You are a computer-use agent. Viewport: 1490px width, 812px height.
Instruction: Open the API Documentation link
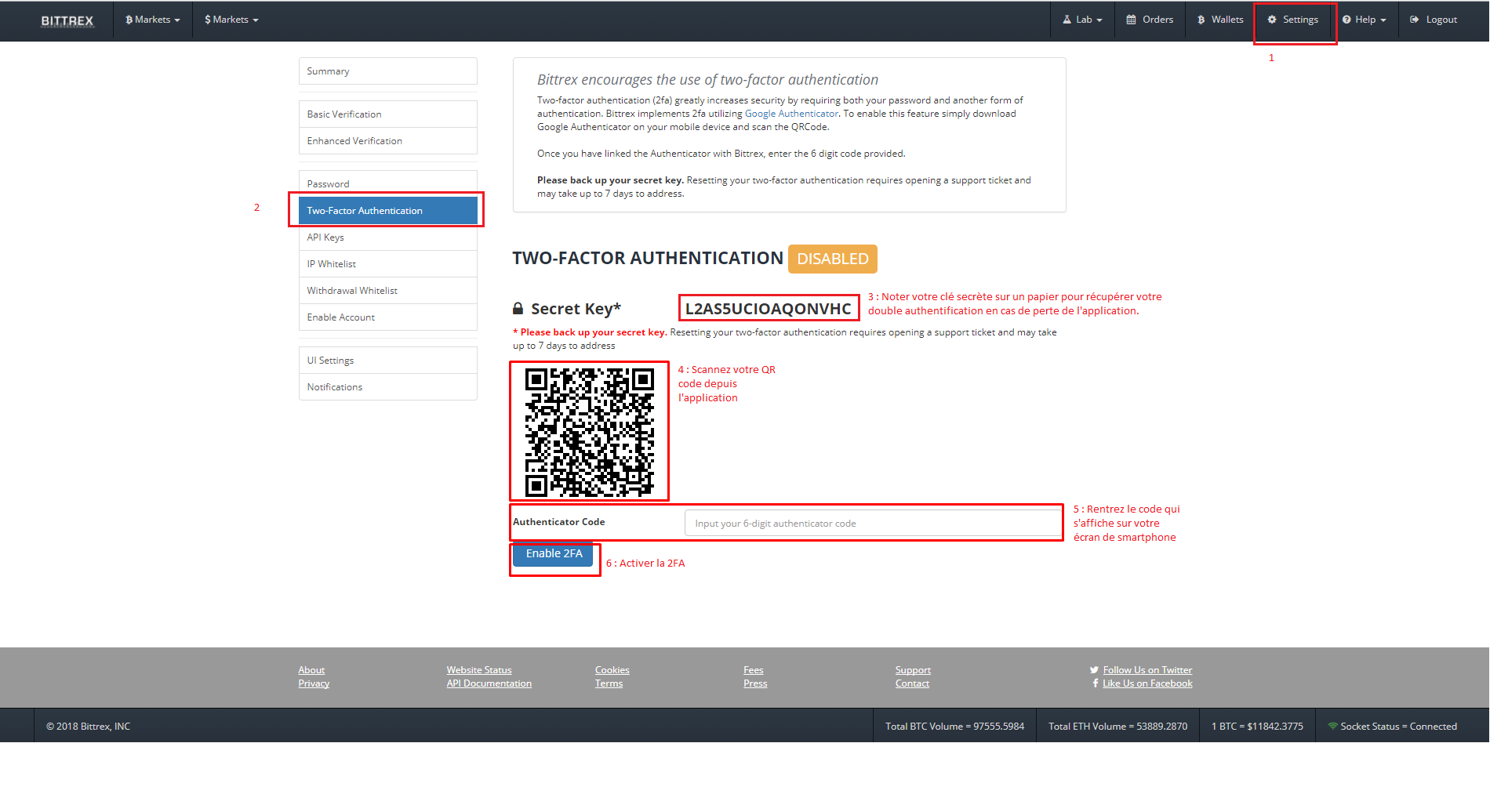[489, 683]
